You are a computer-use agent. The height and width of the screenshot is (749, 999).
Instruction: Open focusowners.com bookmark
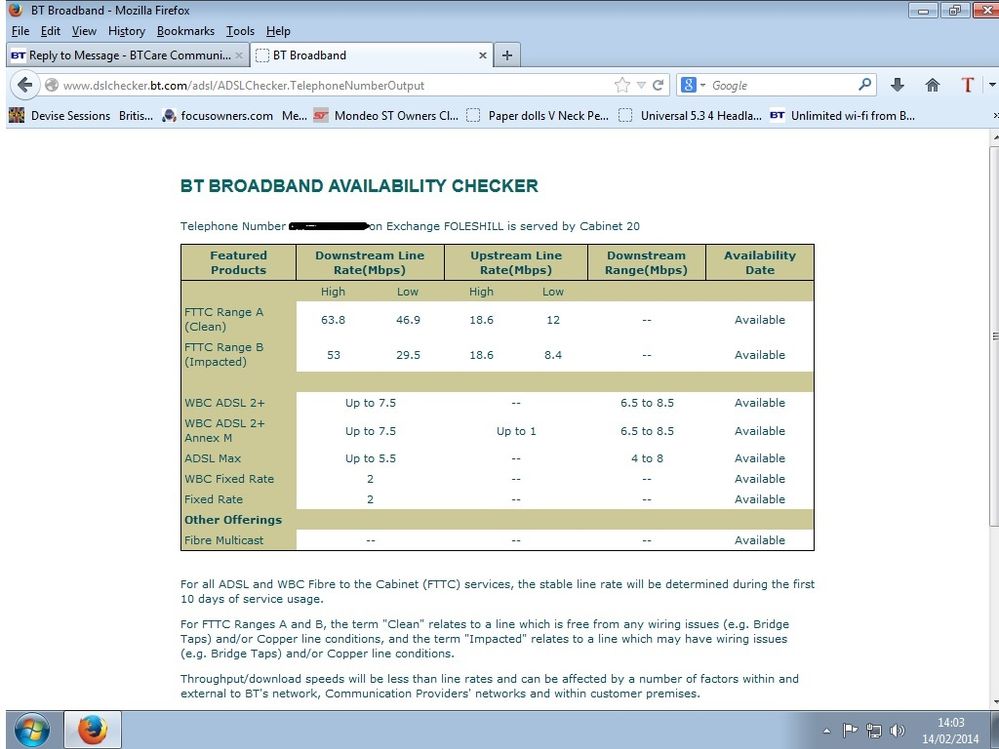pyautogui.click(x=218, y=115)
